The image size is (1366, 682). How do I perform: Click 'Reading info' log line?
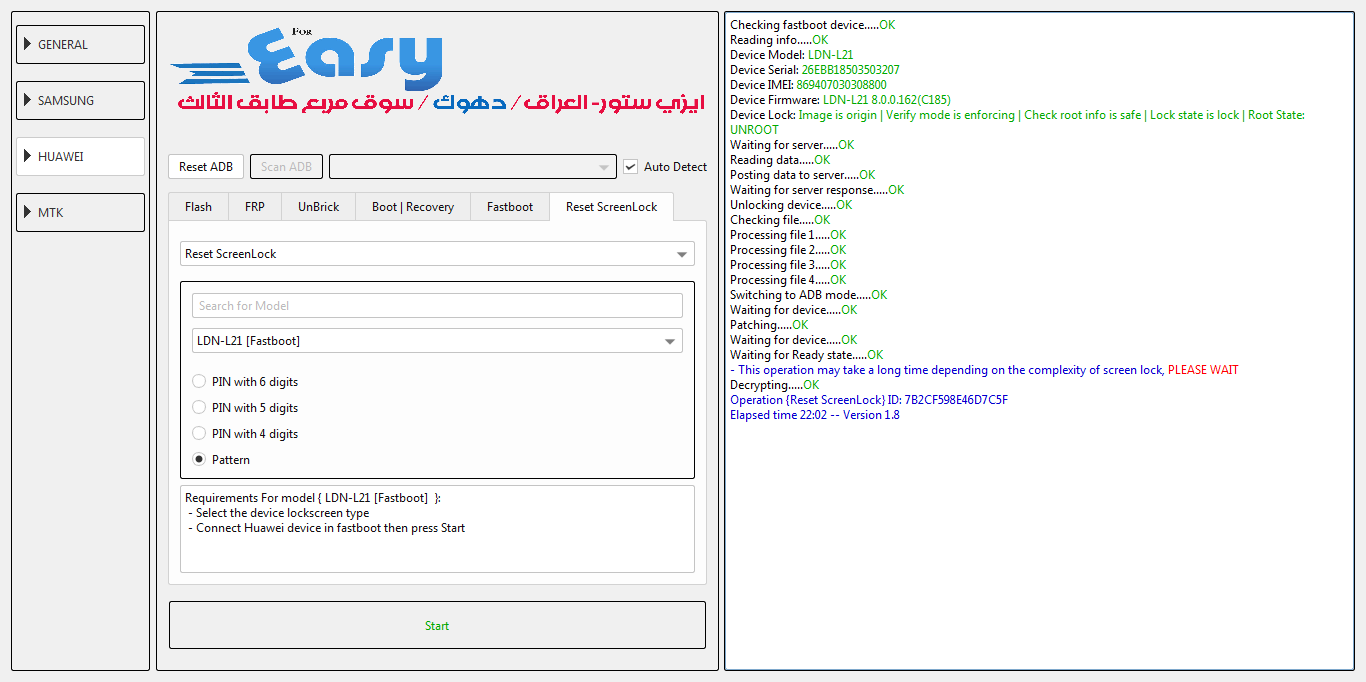click(x=779, y=40)
